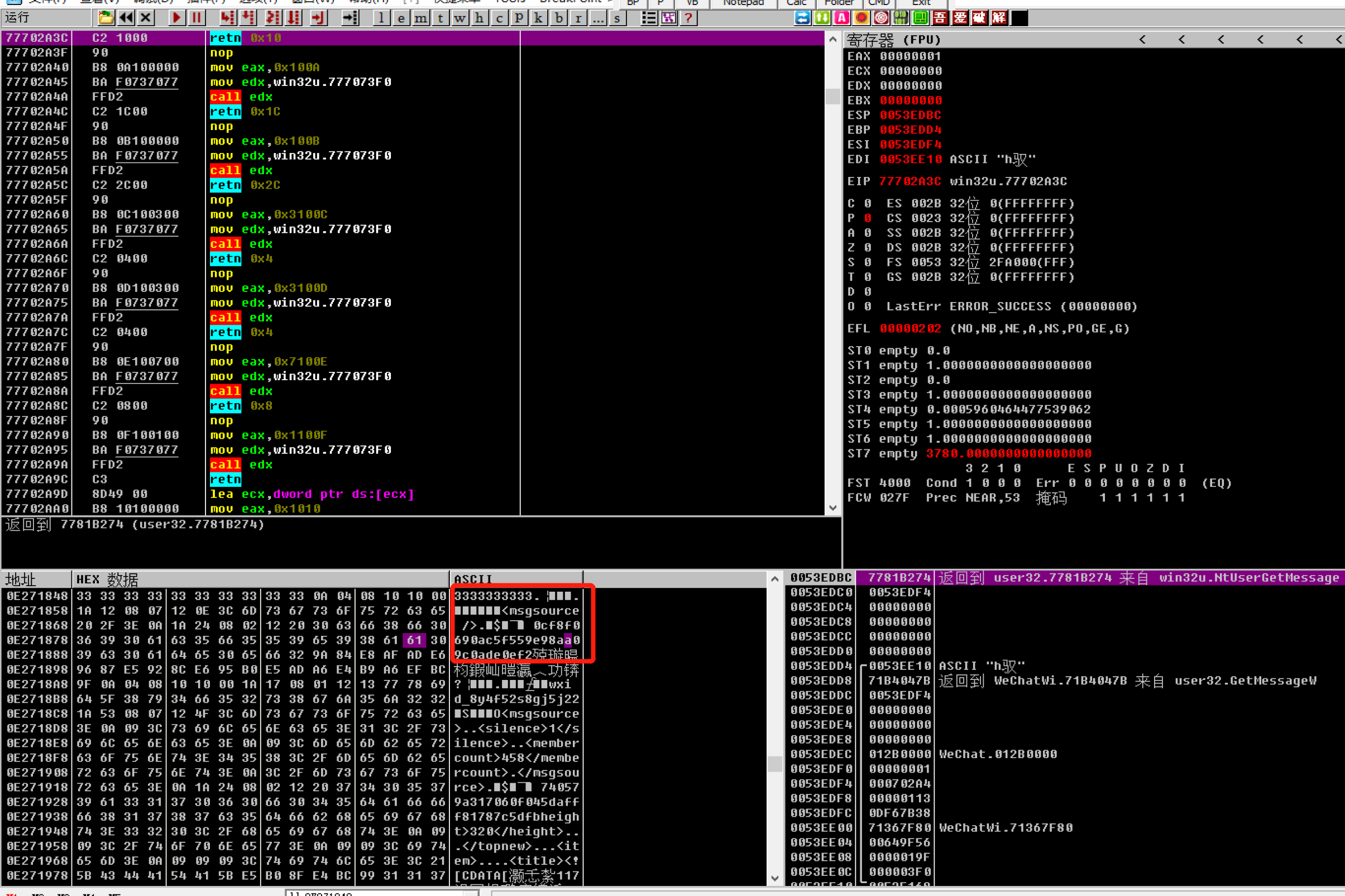Click the HEX 数据 column header
Screen dimensions: 1345x896
261,579
